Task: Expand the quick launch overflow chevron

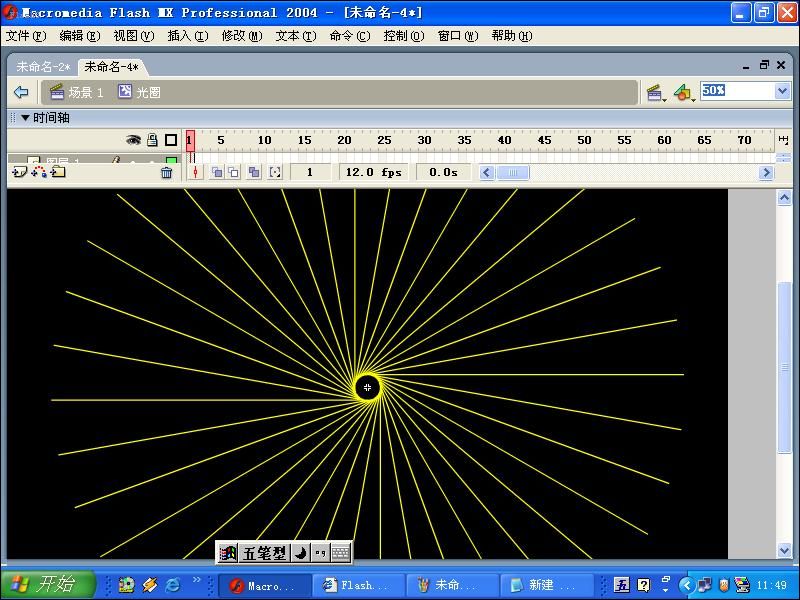Action: tap(196, 580)
